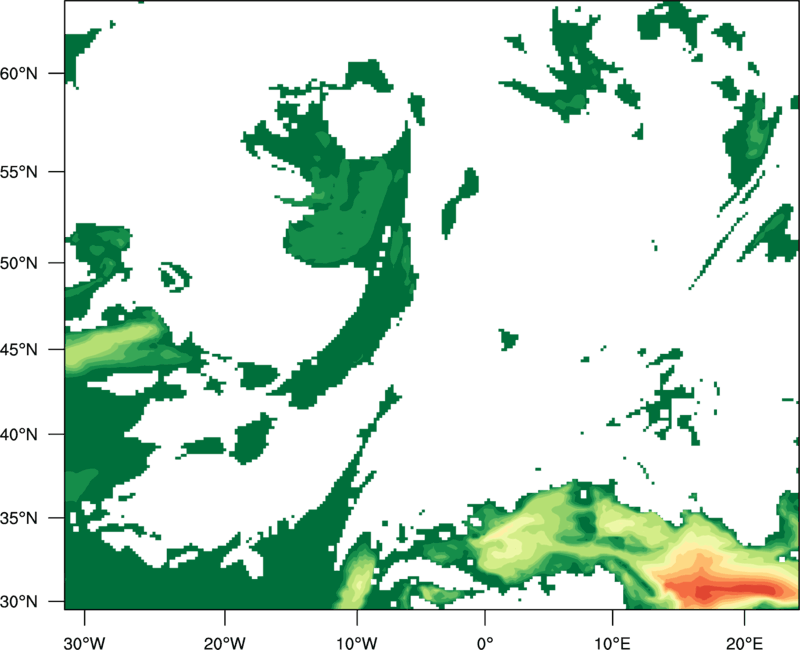Click the 10°W longitude label
The height and width of the screenshot is (650, 800).
357,643
